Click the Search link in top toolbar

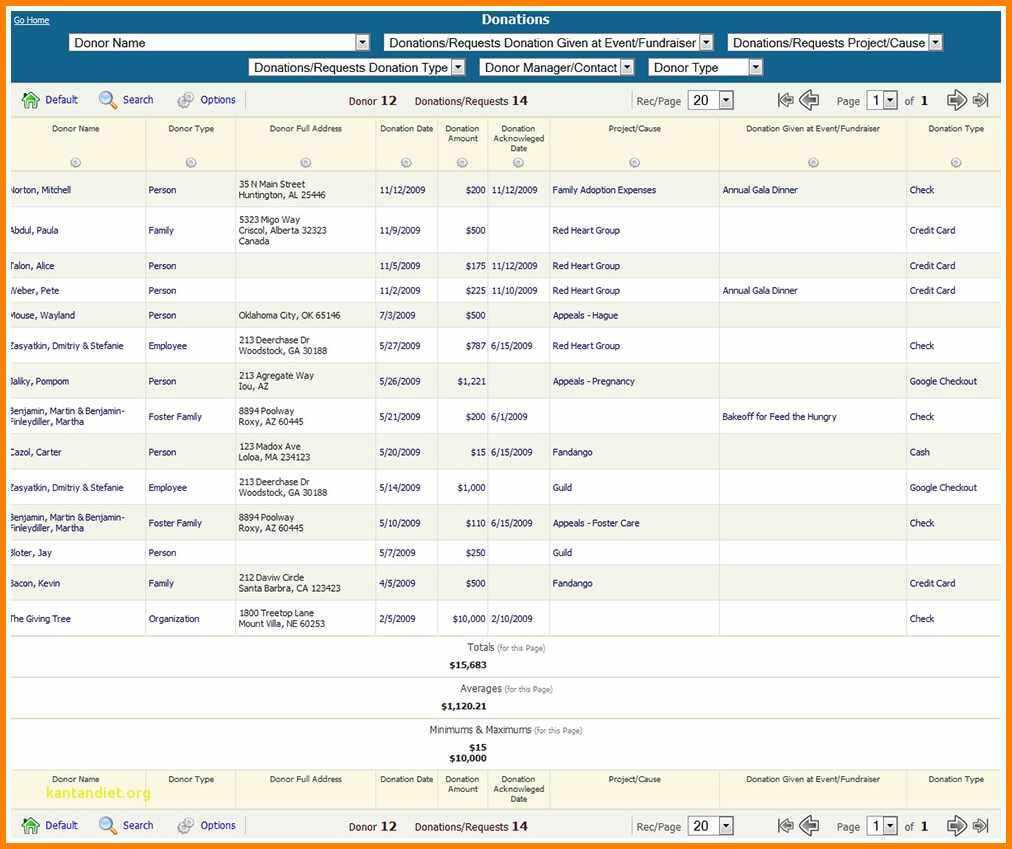138,99
